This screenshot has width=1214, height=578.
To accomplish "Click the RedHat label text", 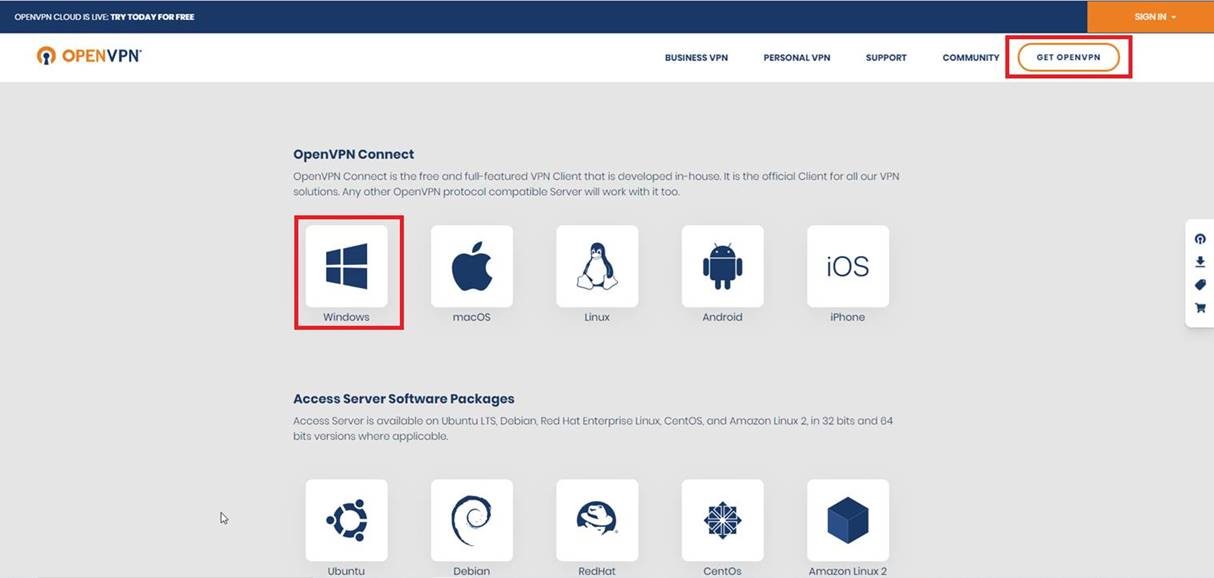I will [597, 571].
